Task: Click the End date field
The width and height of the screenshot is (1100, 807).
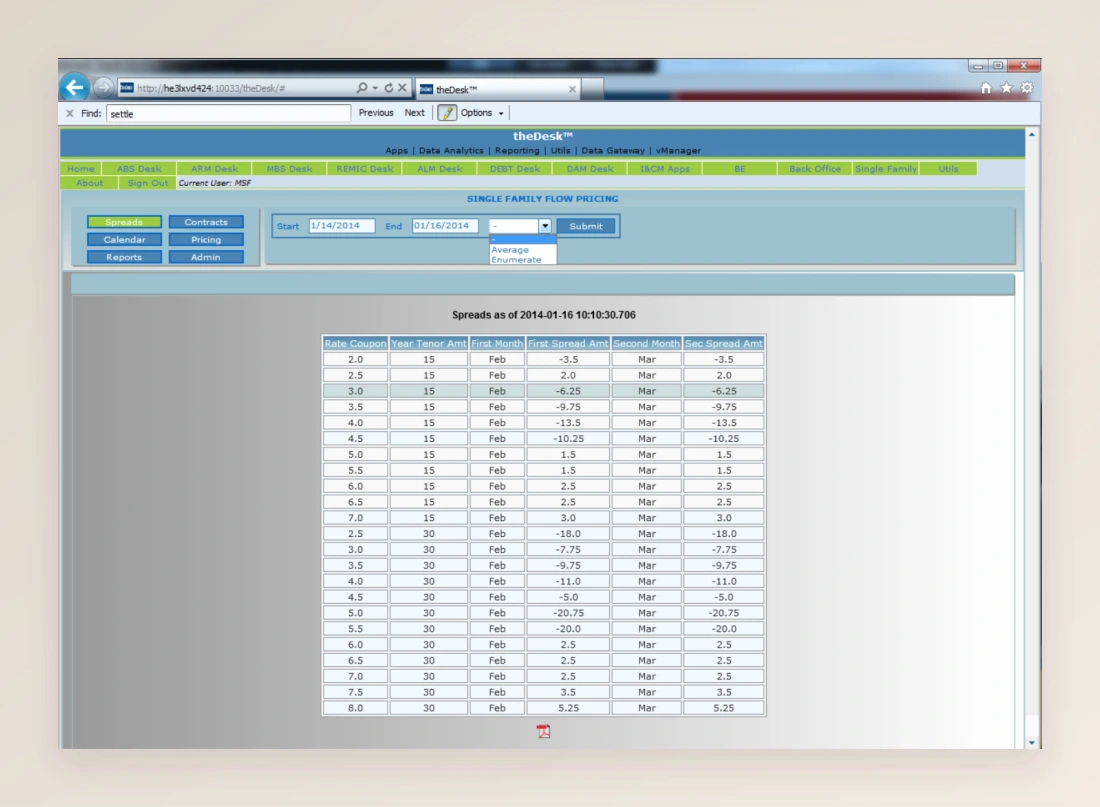Action: point(445,226)
